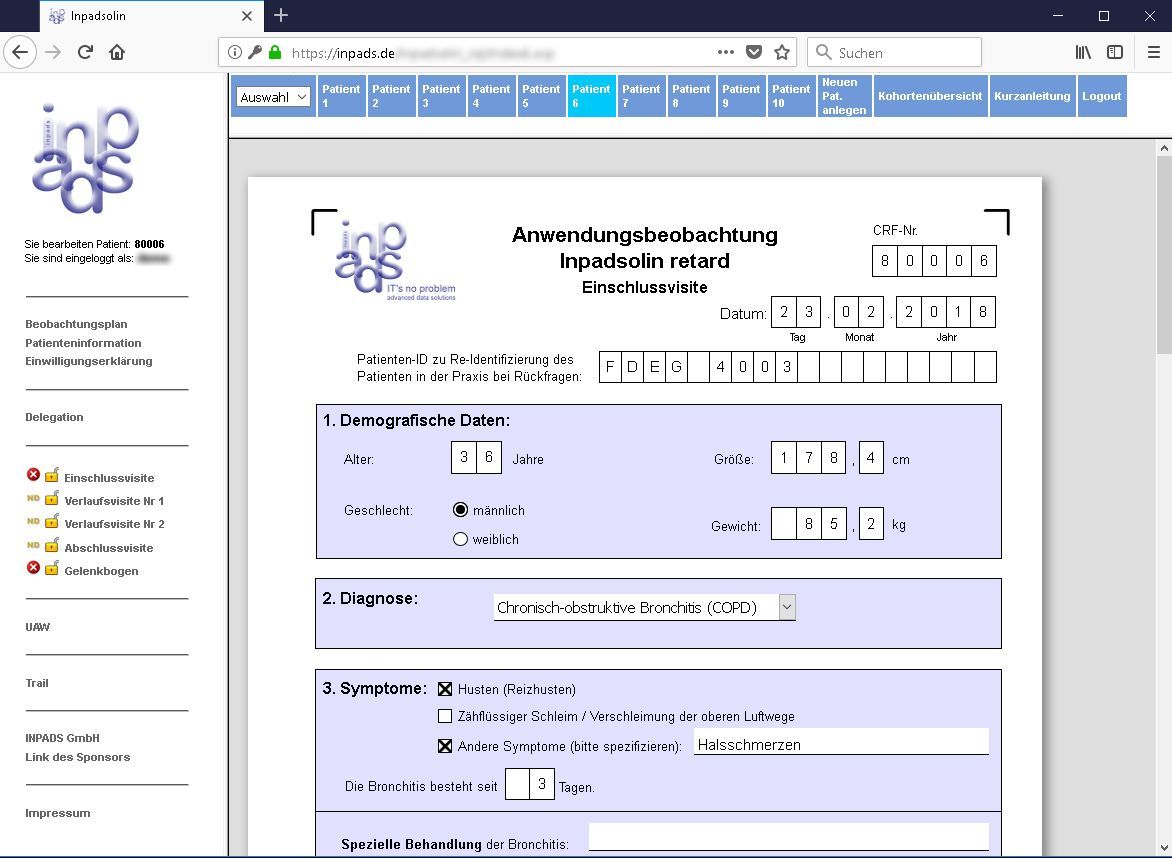Click red error icon beside Gelenkbogen
The width and height of the screenshot is (1172, 858).
[x=33, y=568]
